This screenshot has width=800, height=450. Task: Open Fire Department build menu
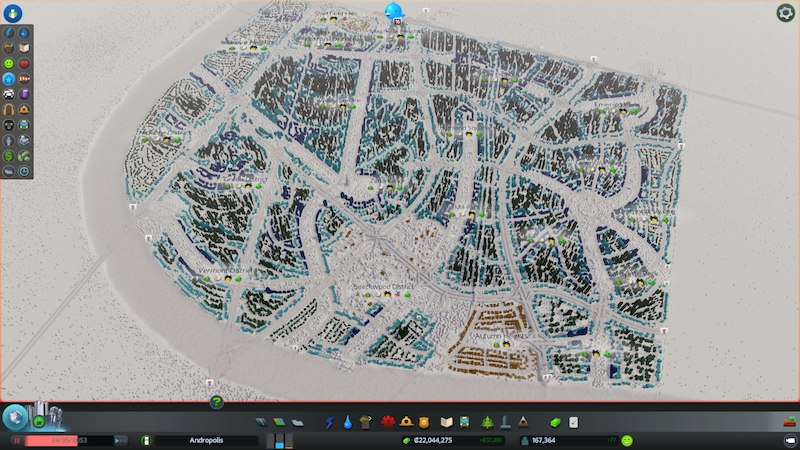tap(405, 422)
